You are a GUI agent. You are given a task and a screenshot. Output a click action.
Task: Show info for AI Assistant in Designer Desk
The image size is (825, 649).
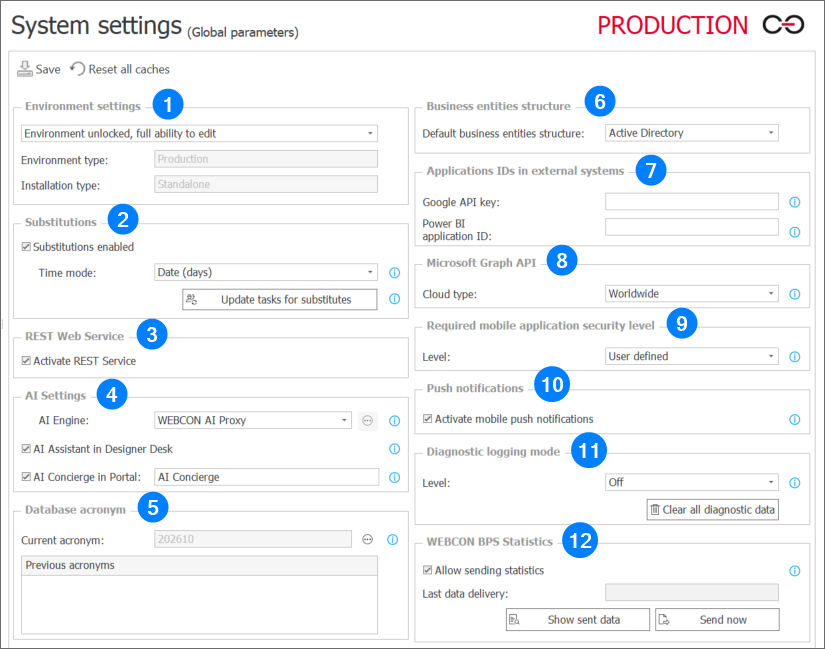tap(394, 448)
